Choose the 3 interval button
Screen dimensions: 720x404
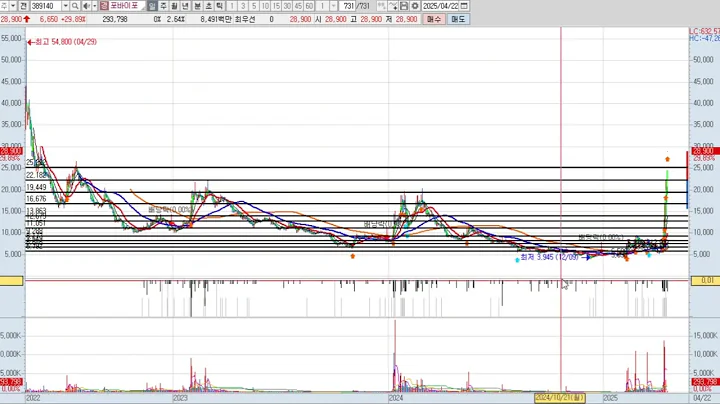[x=243, y=6]
